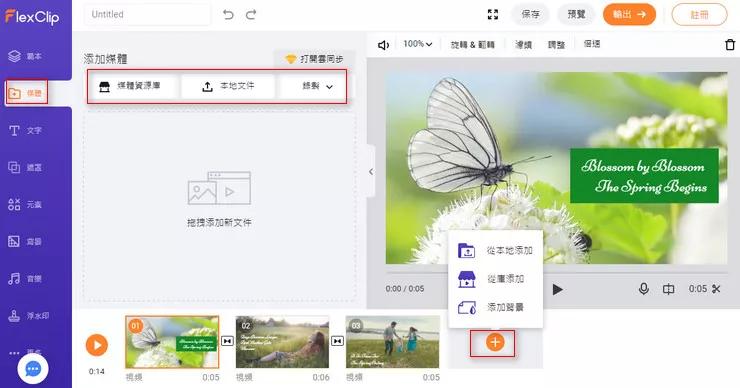
Task: Open the Templates panel in sidebar
Action: (25, 56)
